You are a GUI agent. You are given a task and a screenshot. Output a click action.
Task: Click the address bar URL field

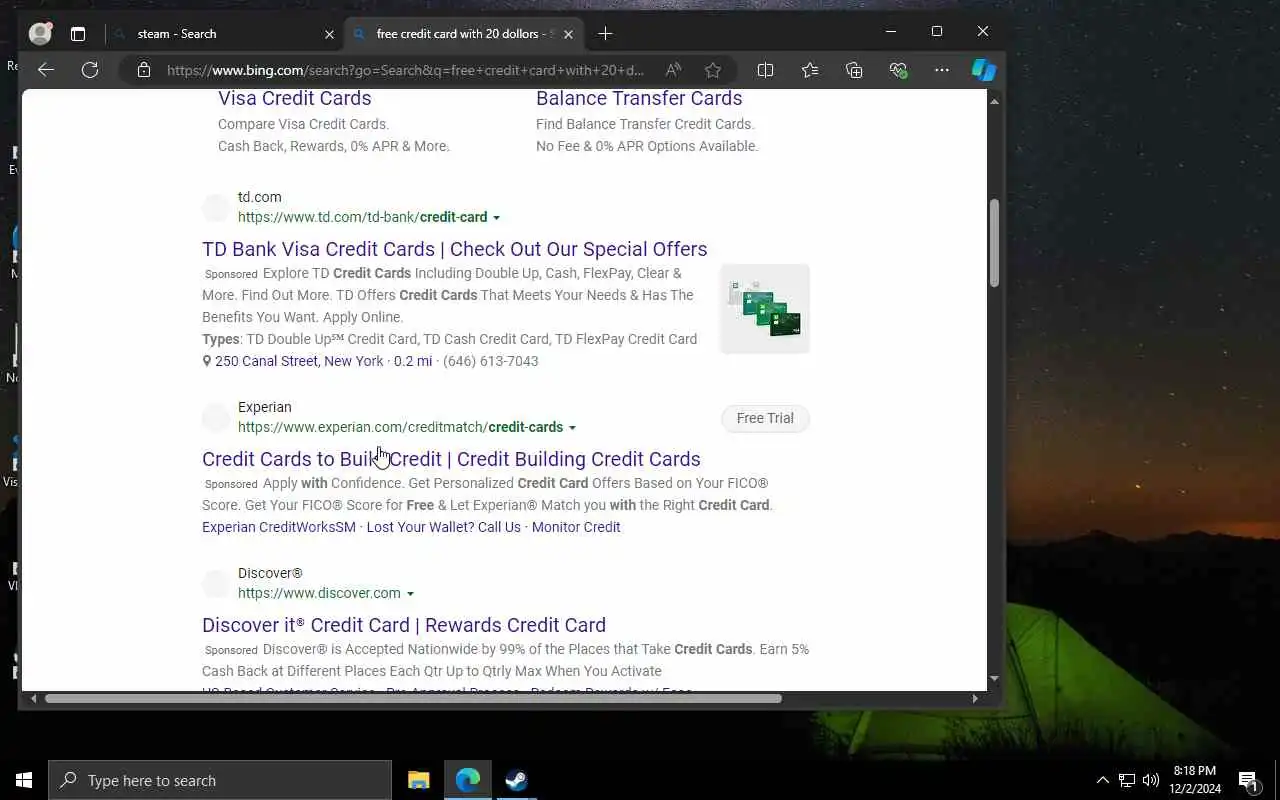[x=405, y=70]
